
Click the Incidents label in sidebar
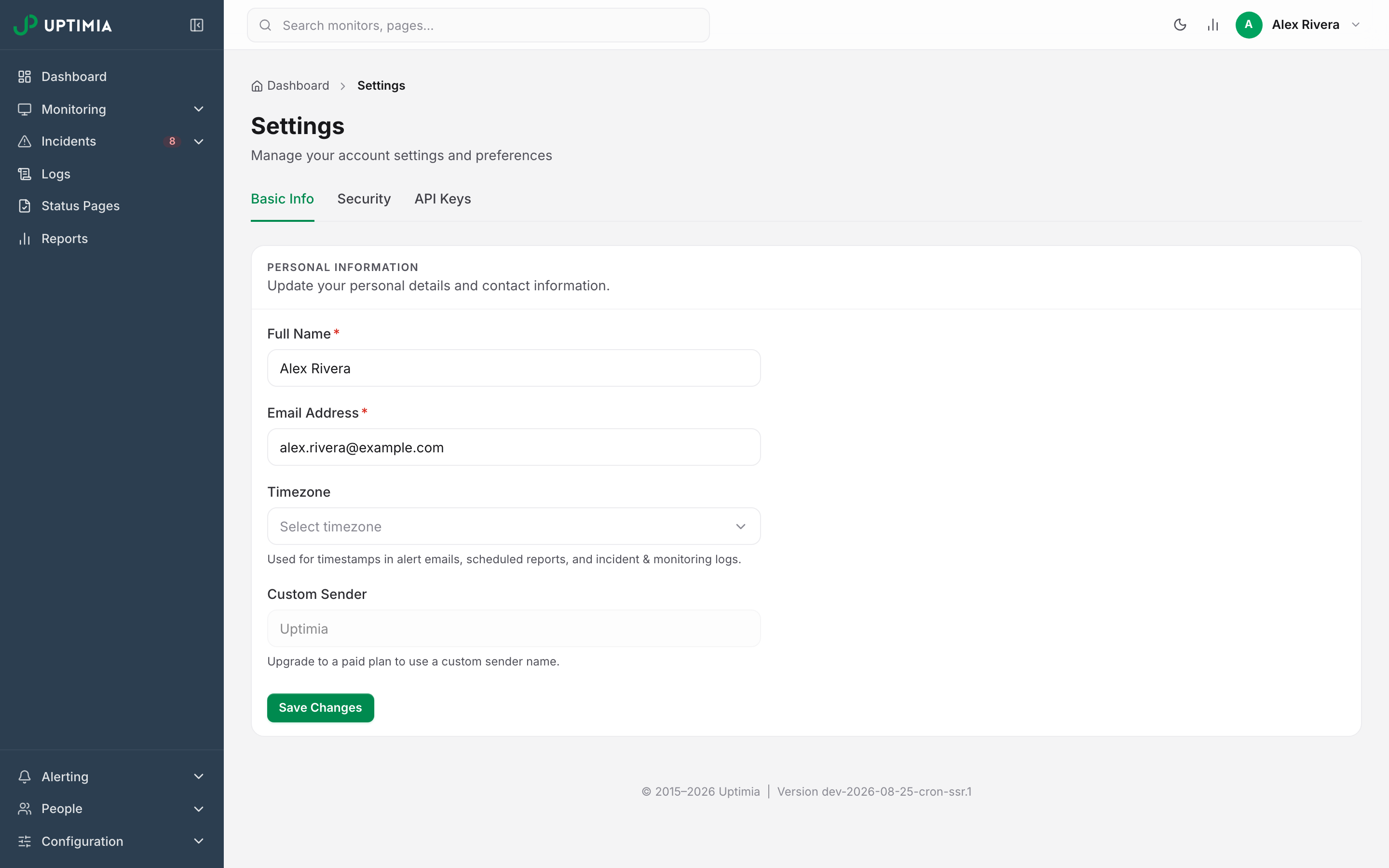(x=68, y=141)
